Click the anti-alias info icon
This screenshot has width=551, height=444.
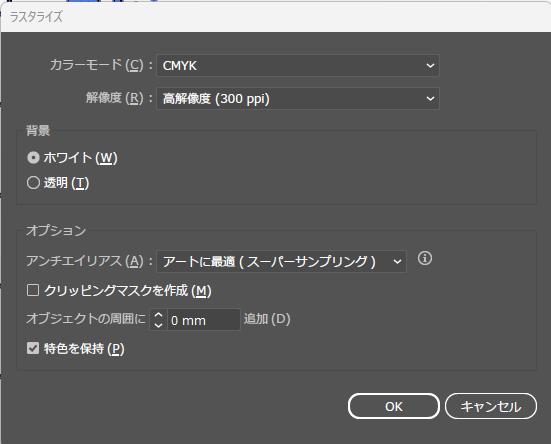(425, 259)
